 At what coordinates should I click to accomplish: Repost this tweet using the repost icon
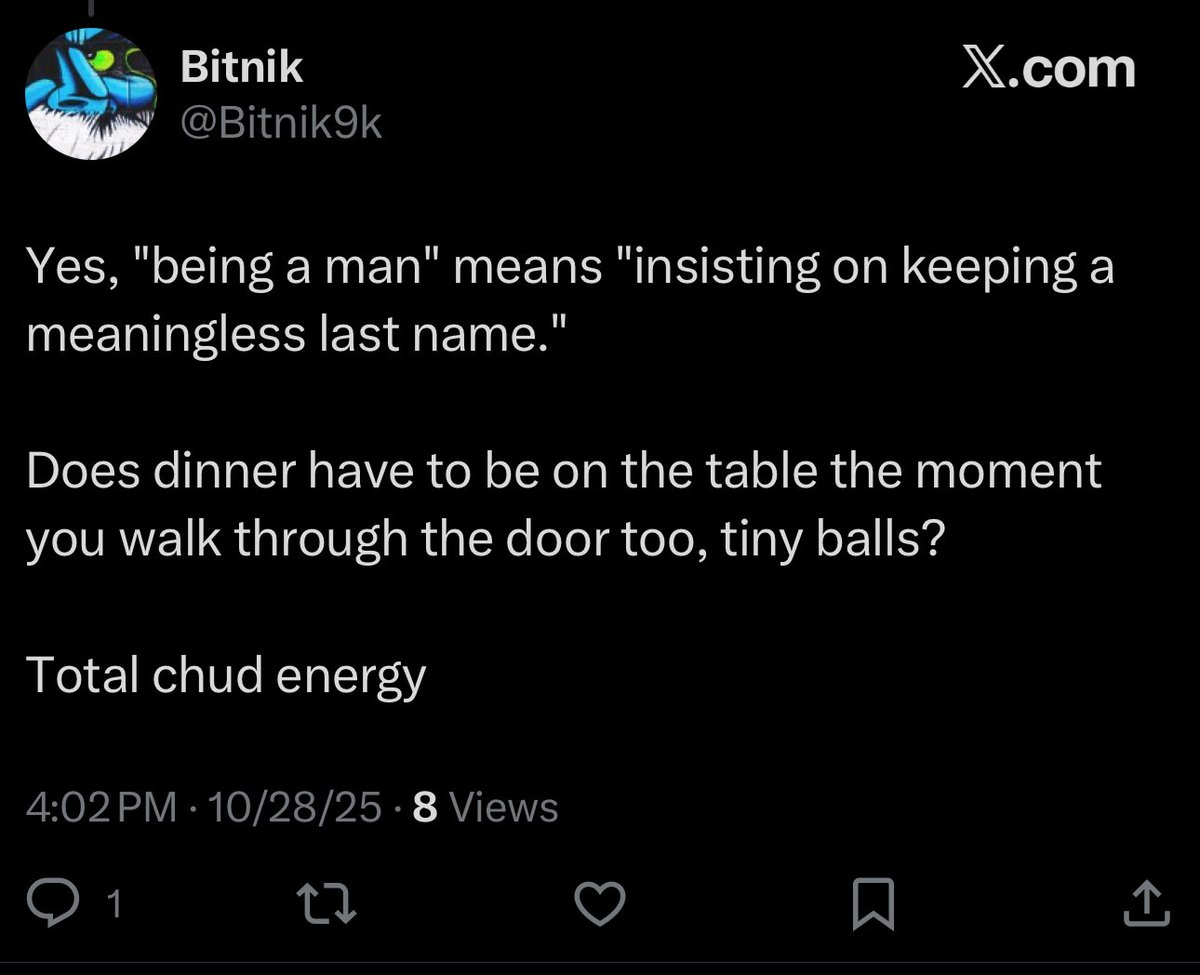point(330,904)
